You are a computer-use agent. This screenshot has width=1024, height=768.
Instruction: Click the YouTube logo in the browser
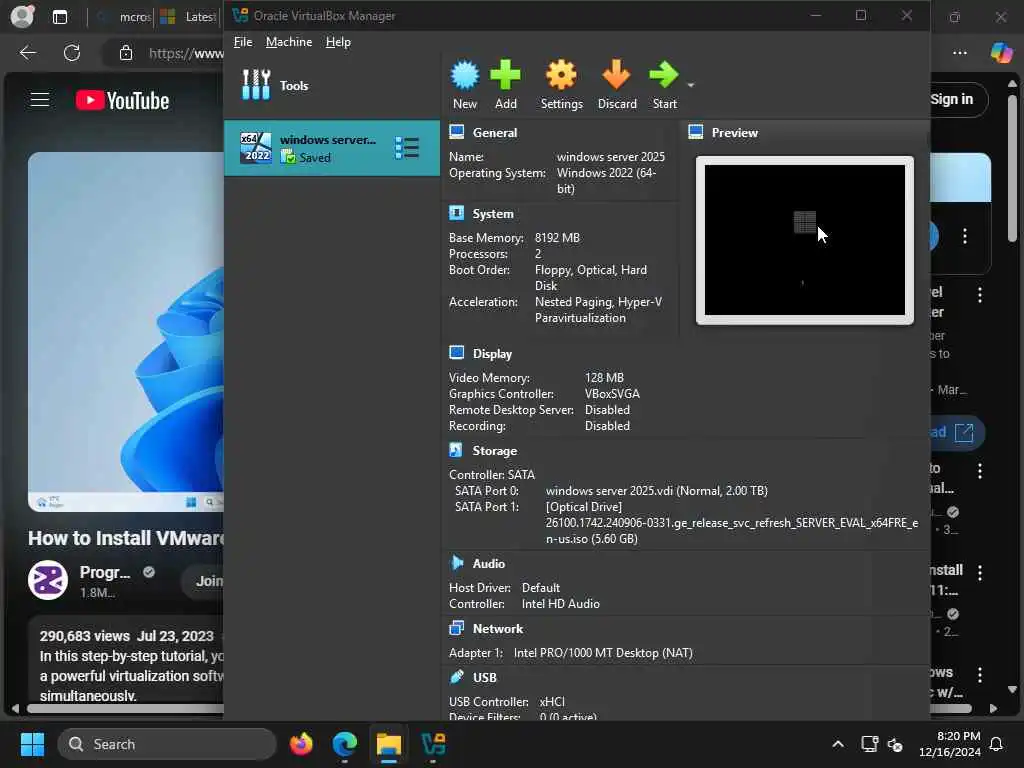click(x=122, y=101)
